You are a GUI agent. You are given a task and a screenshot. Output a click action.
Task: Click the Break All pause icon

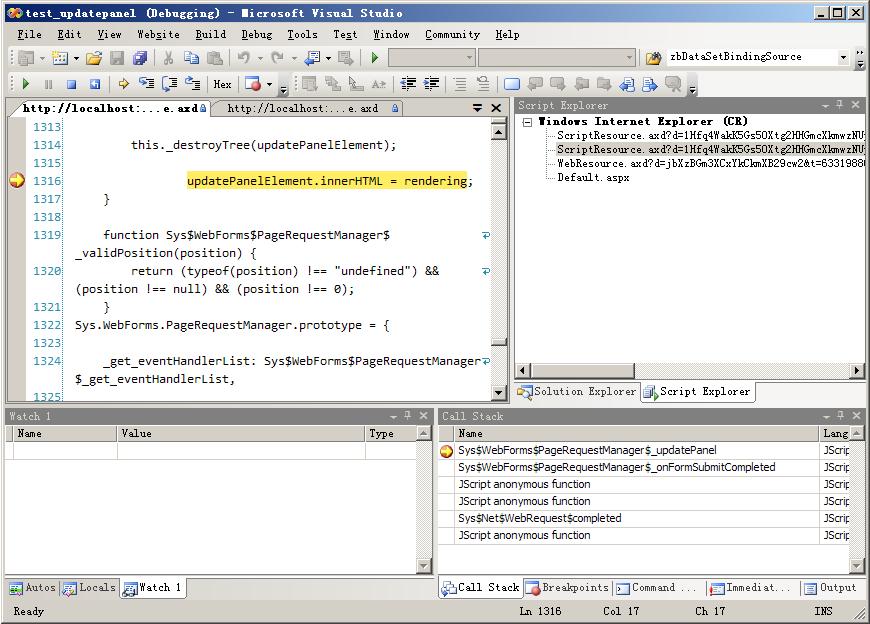coord(48,85)
